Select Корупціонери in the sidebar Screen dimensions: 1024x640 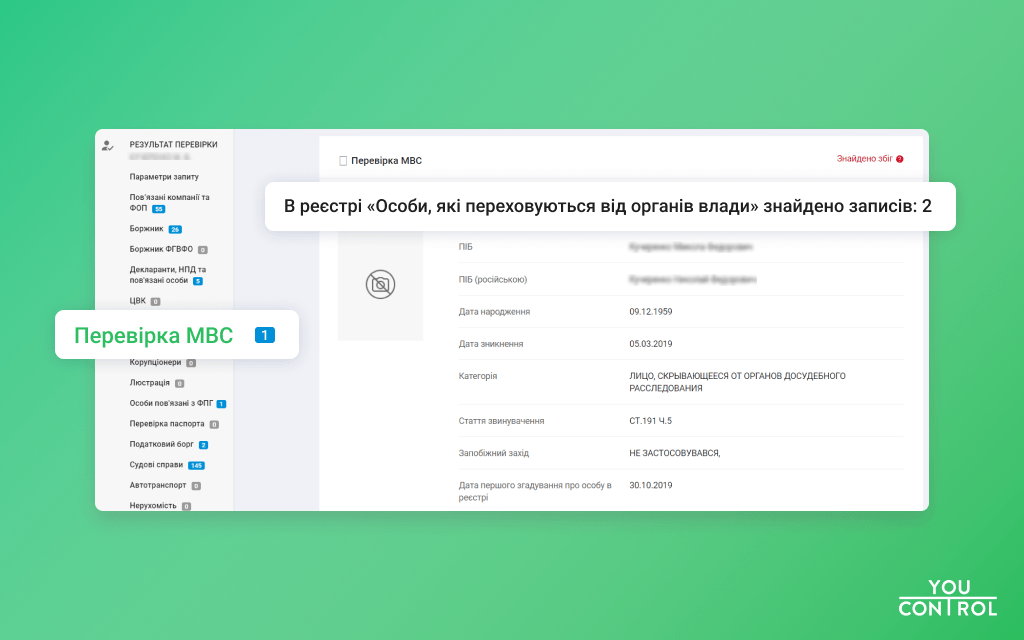(x=158, y=362)
